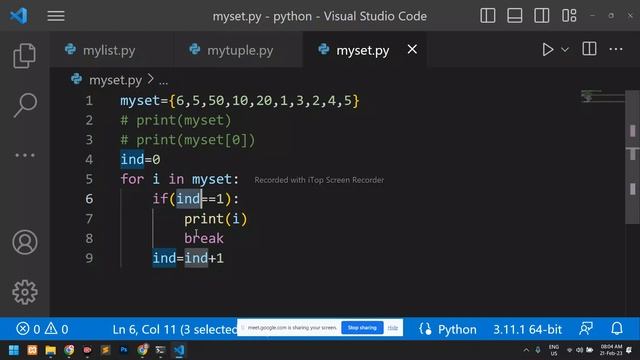
Task: Click the breadcrumb chevron separator
Action: point(150,79)
